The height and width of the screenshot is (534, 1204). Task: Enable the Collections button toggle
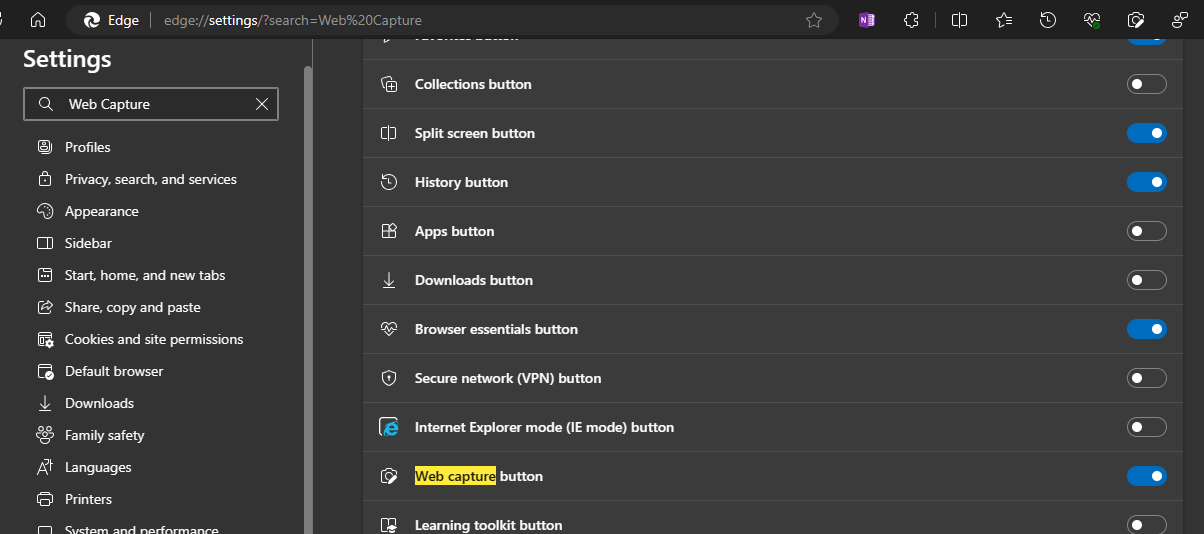click(1146, 84)
